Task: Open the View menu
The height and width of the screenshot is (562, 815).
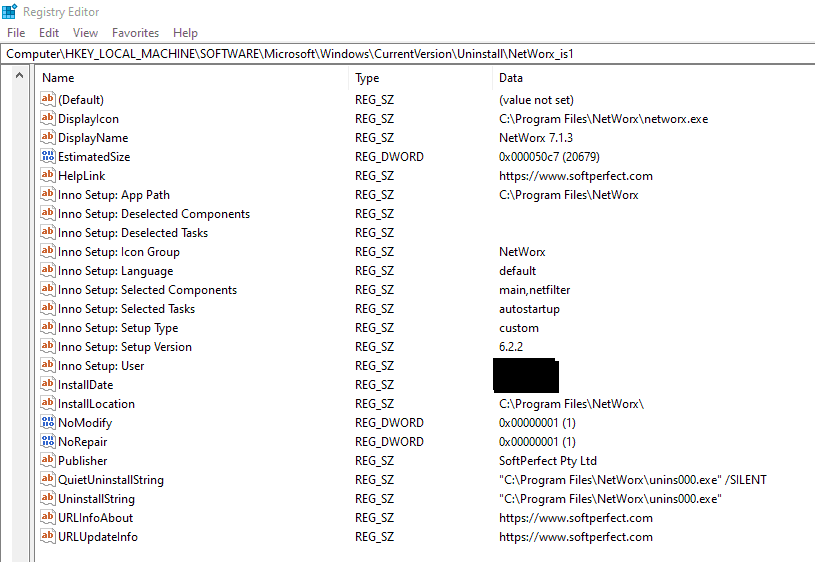Action: (x=85, y=33)
